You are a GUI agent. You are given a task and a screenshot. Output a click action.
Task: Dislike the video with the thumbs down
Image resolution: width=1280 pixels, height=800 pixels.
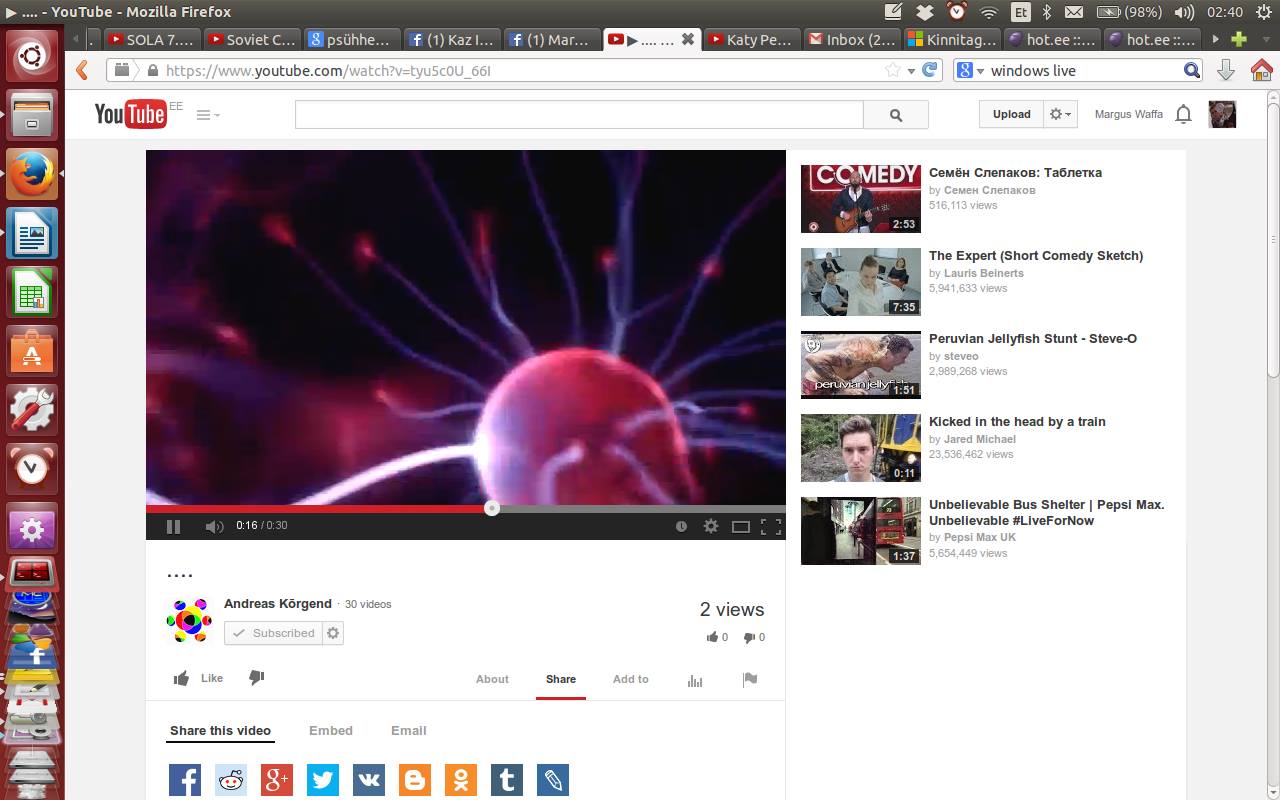pyautogui.click(x=256, y=678)
